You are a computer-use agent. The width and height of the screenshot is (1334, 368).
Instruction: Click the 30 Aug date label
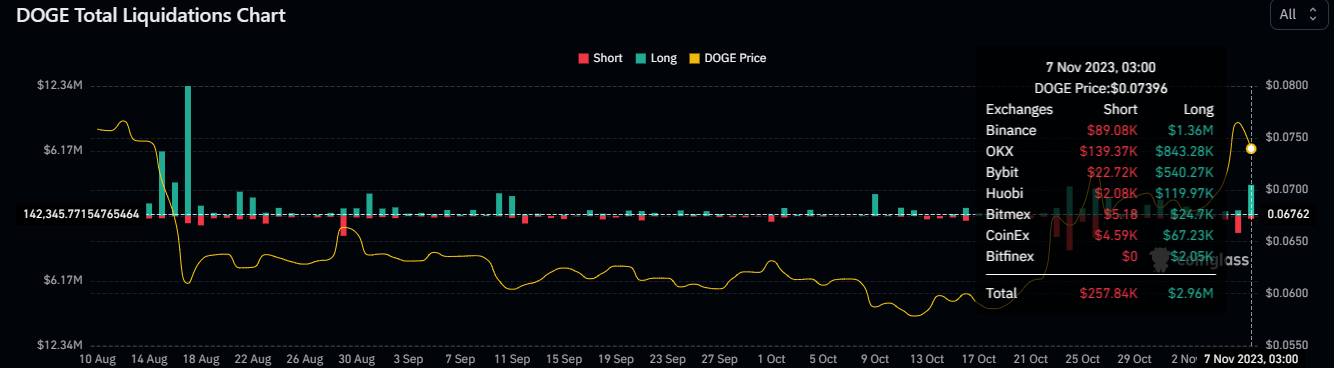[357, 358]
